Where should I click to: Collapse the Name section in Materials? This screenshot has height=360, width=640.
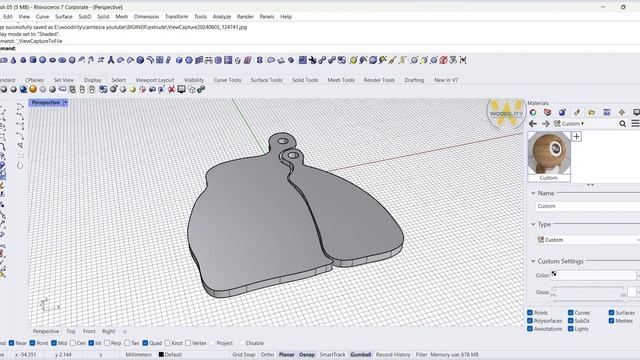[533, 193]
